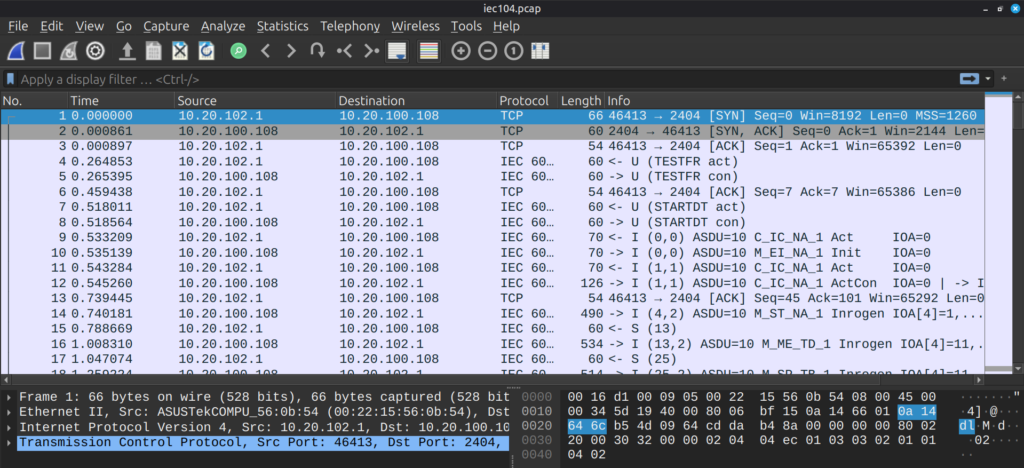Click packet list vertical scrollbar
Screen dimensions: 1024x468
pos(1018,235)
